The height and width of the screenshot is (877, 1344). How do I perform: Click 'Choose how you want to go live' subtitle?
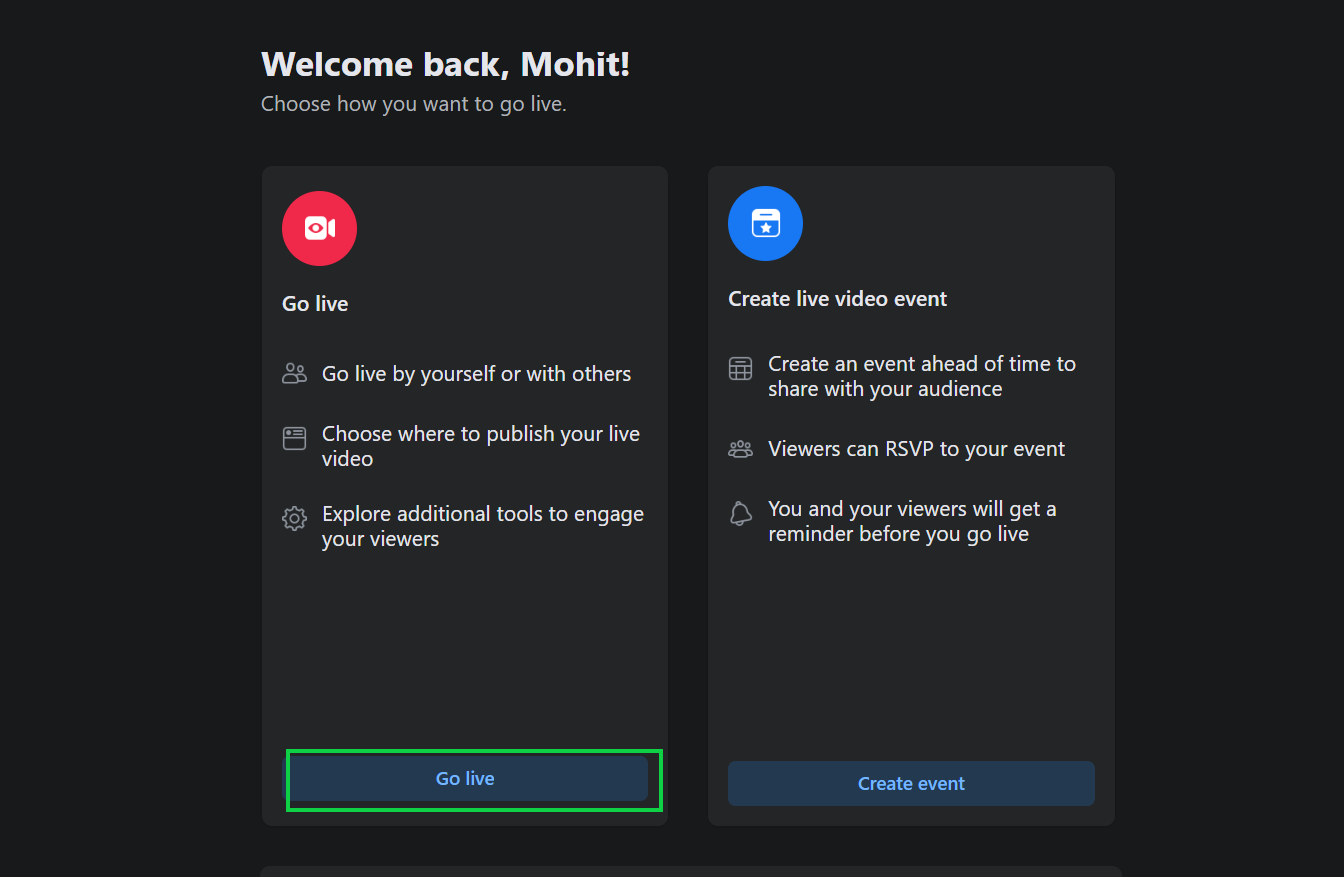click(x=413, y=104)
